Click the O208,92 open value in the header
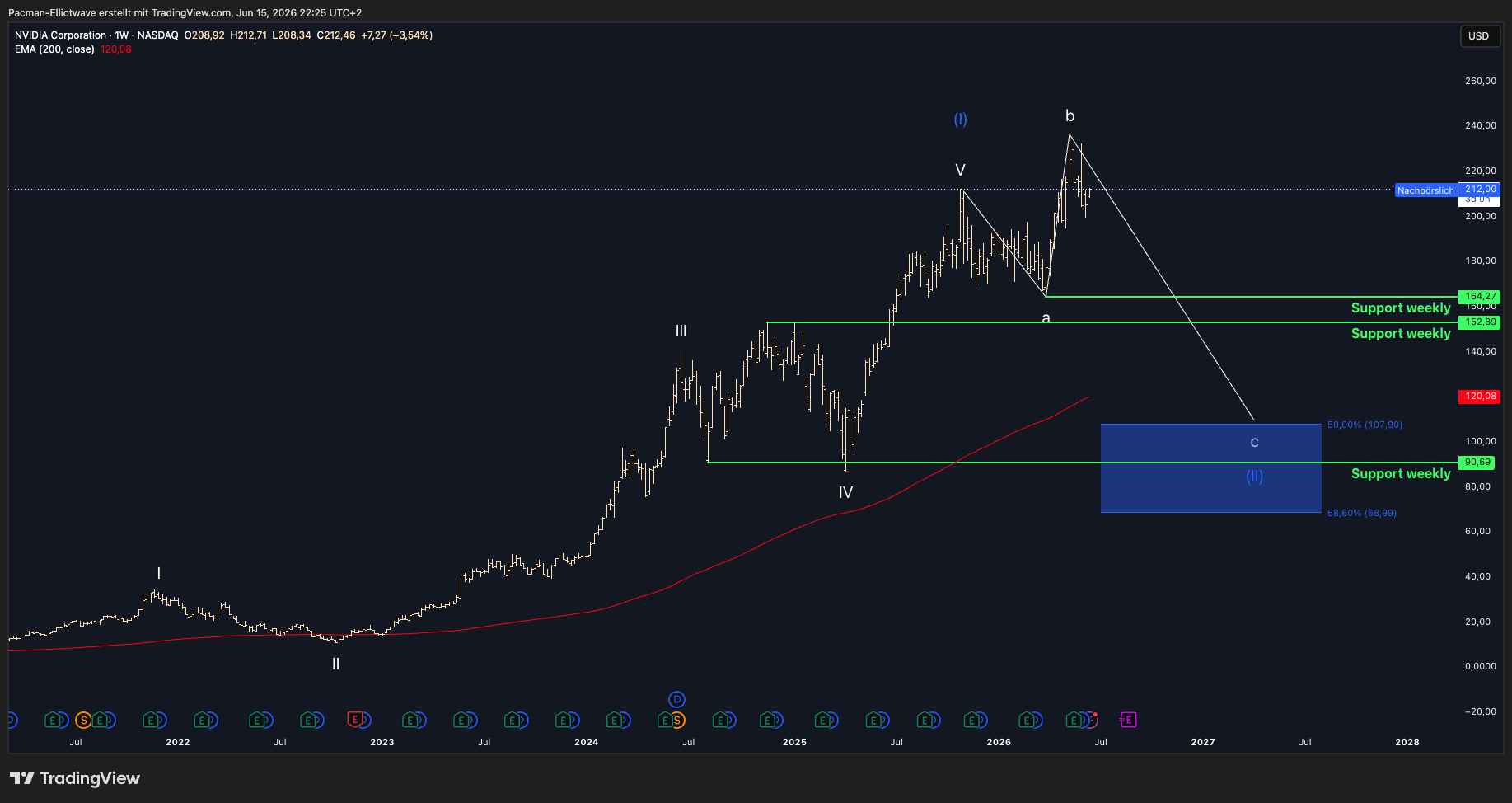This screenshot has height=803, width=1512. 204,35
